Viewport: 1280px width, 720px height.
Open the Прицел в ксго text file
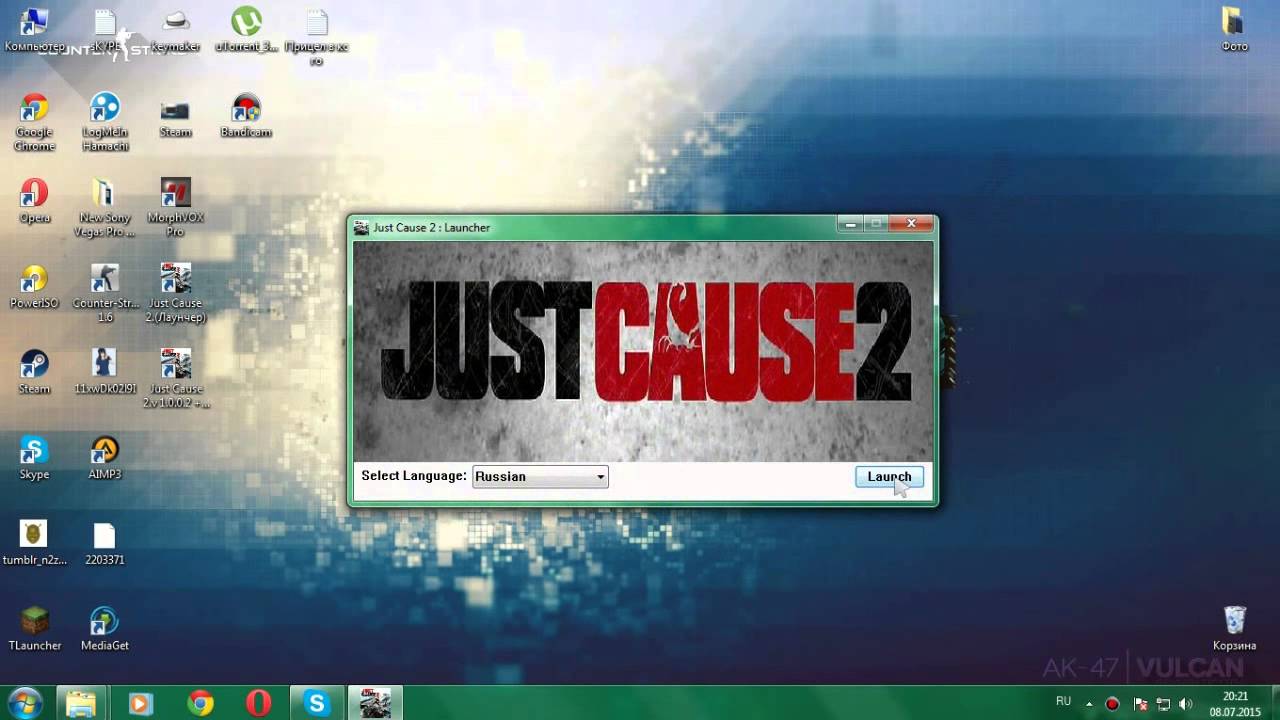coord(316,37)
